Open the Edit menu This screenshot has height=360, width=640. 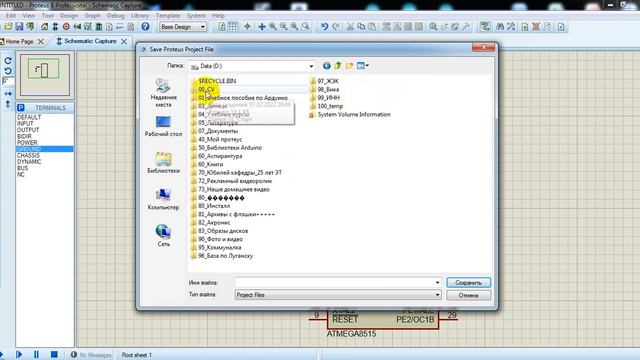tap(11, 16)
